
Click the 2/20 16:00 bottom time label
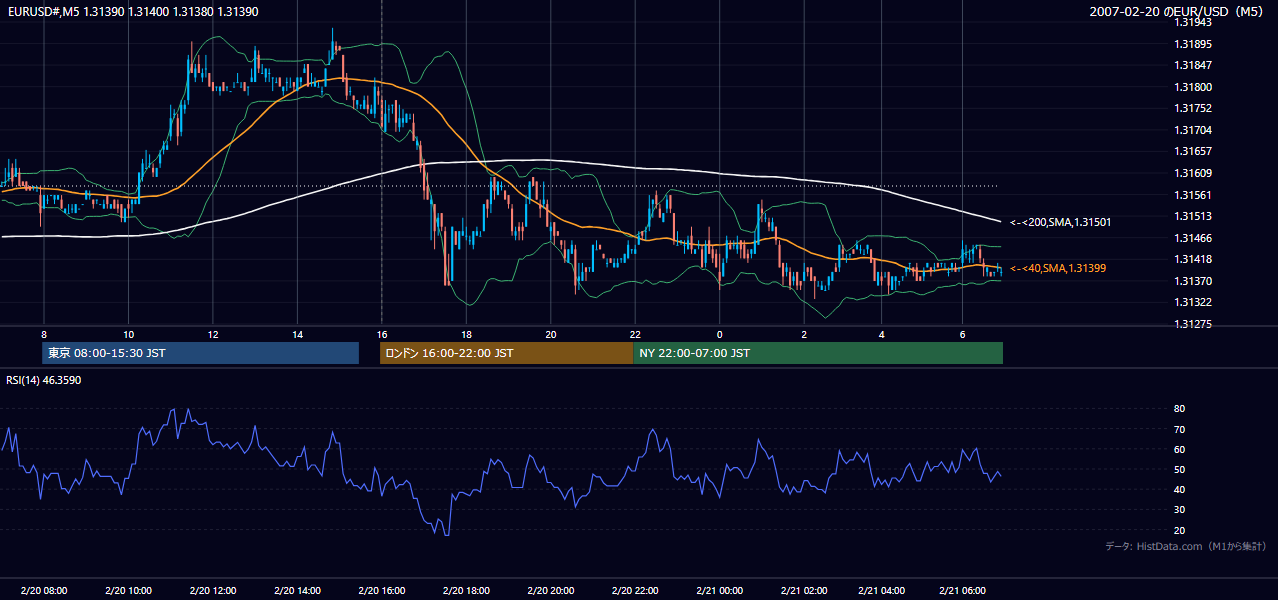381,591
